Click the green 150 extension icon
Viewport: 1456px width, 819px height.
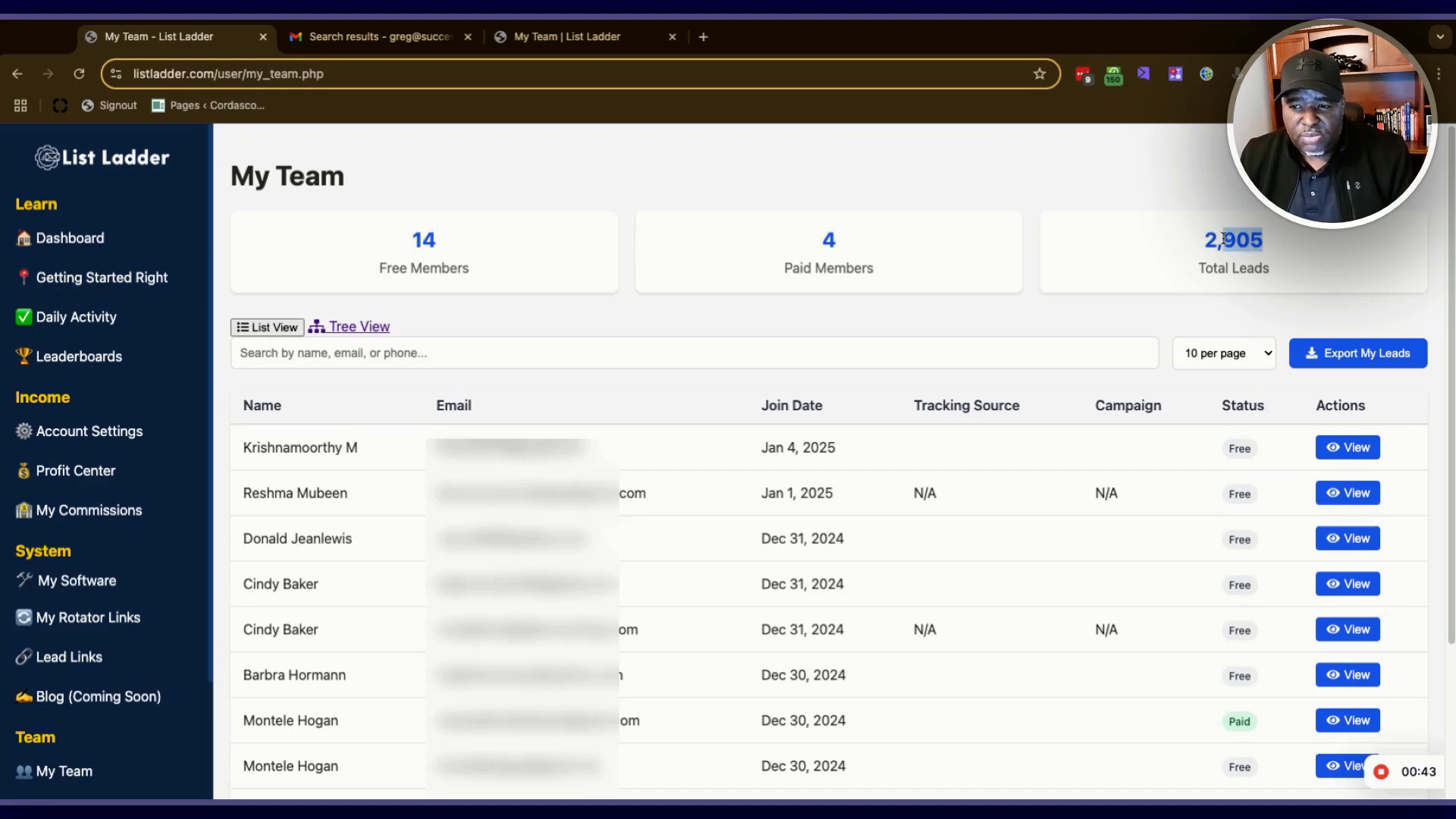pyautogui.click(x=1113, y=74)
